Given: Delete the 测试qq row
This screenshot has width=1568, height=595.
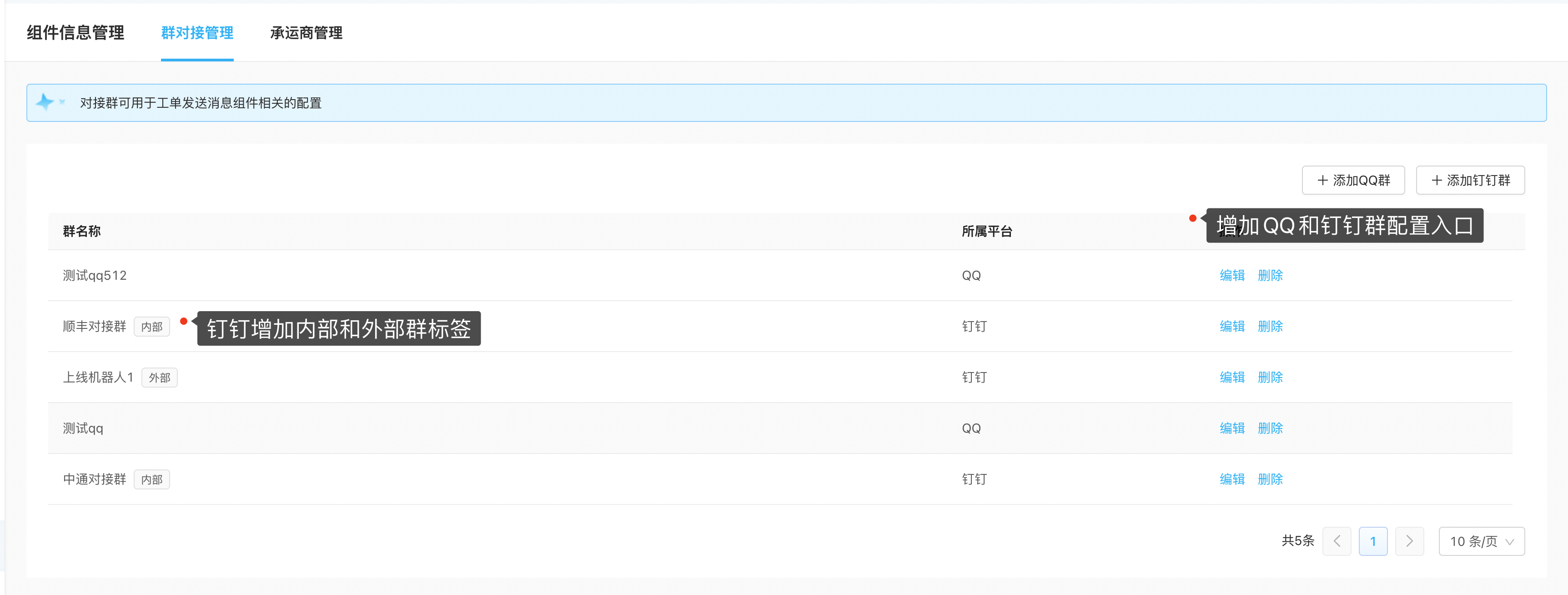Looking at the screenshot, I should (1270, 428).
